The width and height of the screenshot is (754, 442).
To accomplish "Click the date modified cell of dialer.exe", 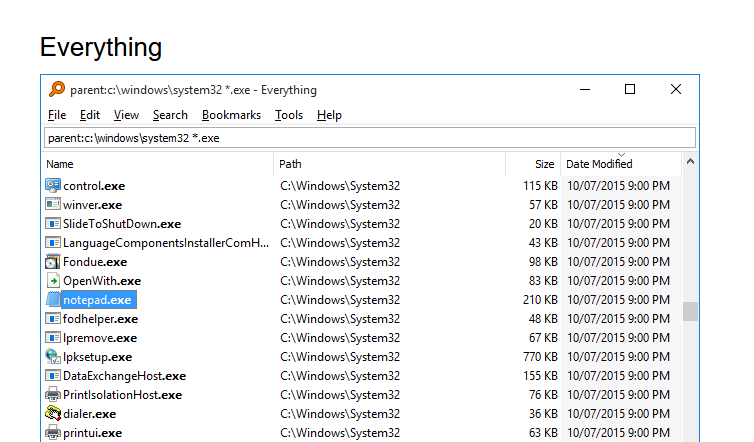I will pyautogui.click(x=618, y=414).
